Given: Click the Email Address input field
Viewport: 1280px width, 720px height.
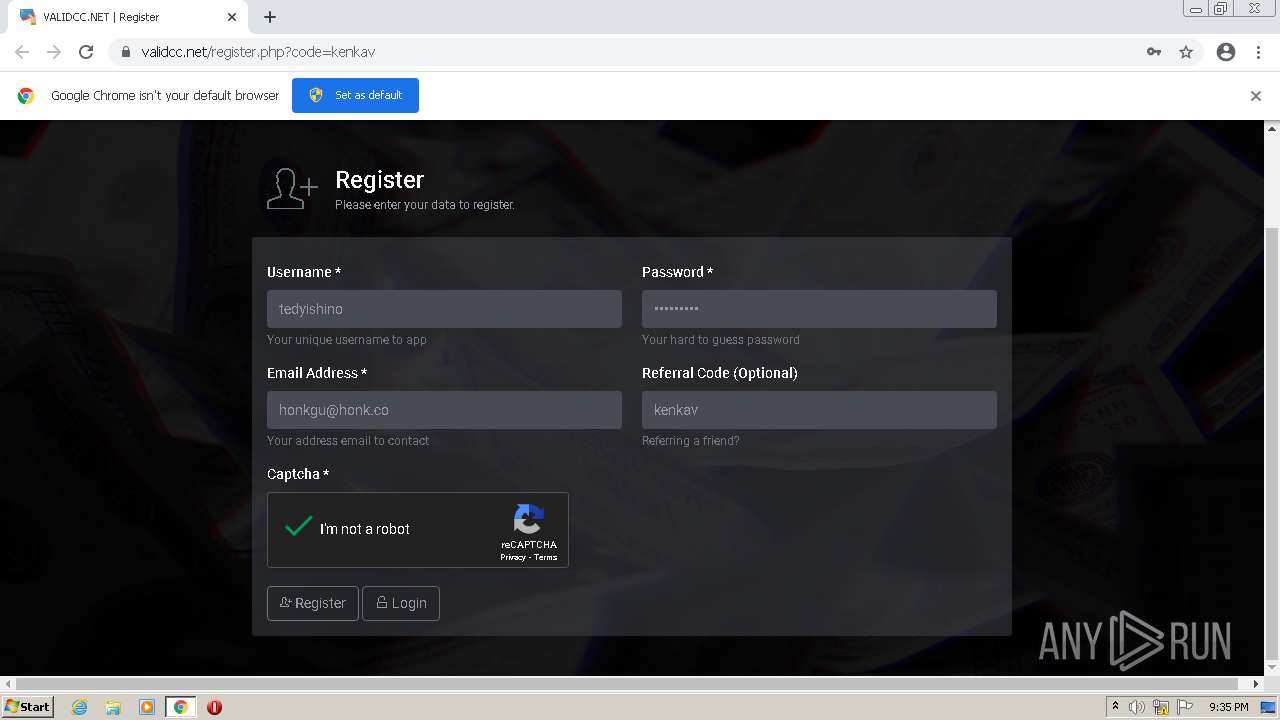Looking at the screenshot, I should click(x=444, y=410).
